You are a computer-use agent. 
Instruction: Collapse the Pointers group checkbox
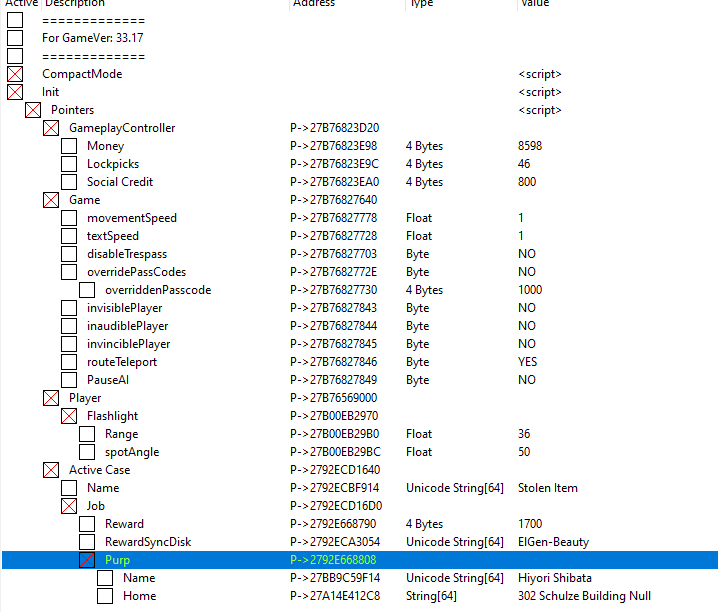pyautogui.click(x=33, y=110)
